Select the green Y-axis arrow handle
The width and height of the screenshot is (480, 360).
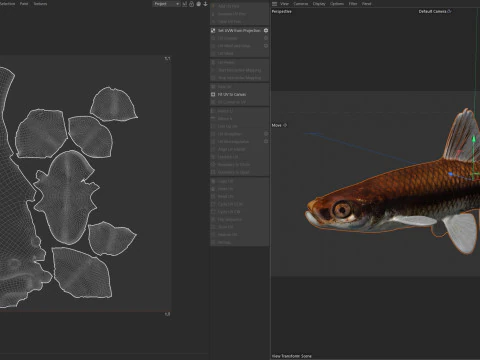pos(474,138)
